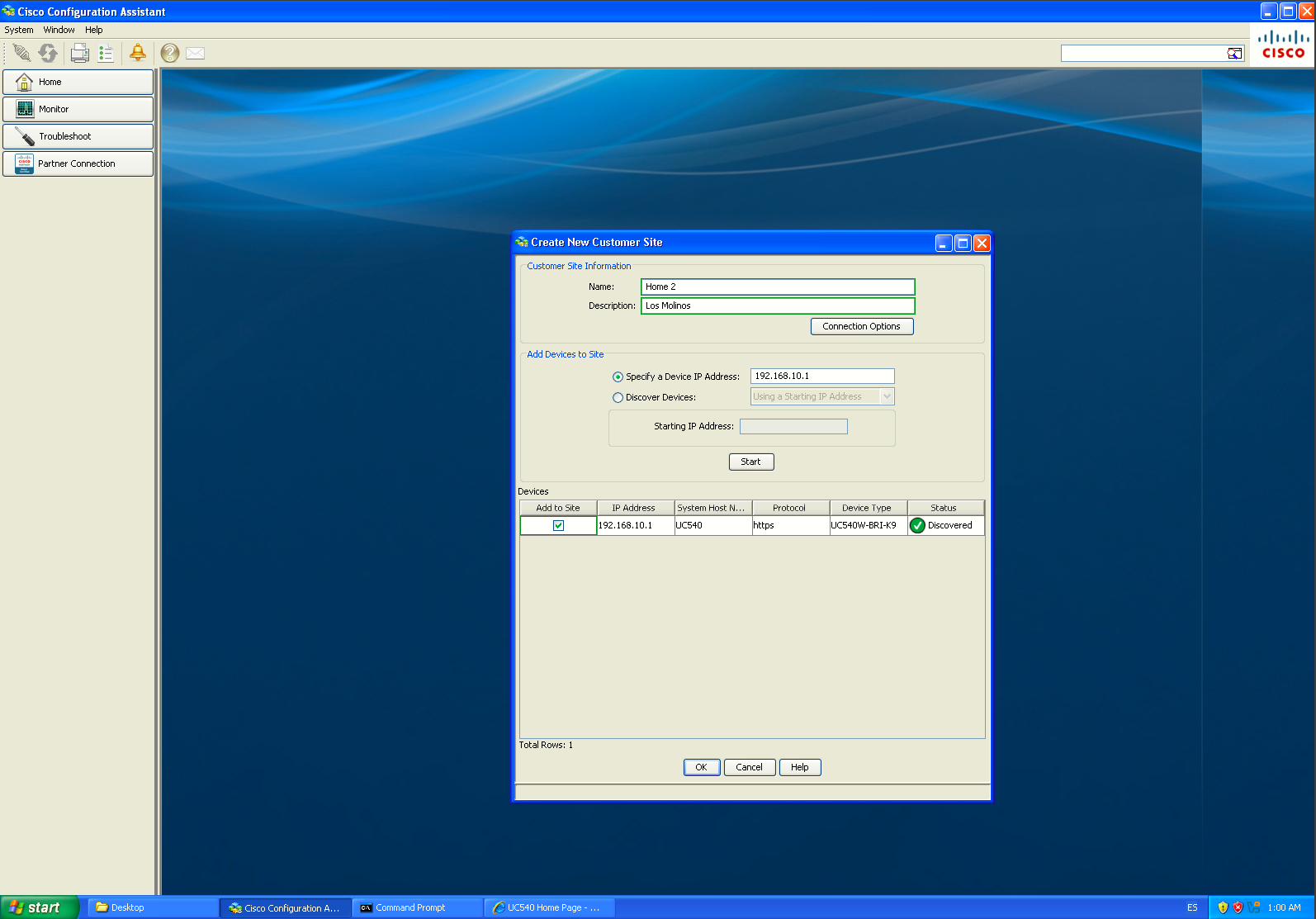Select the 192.168.10.1 cell in Devices table

634,525
